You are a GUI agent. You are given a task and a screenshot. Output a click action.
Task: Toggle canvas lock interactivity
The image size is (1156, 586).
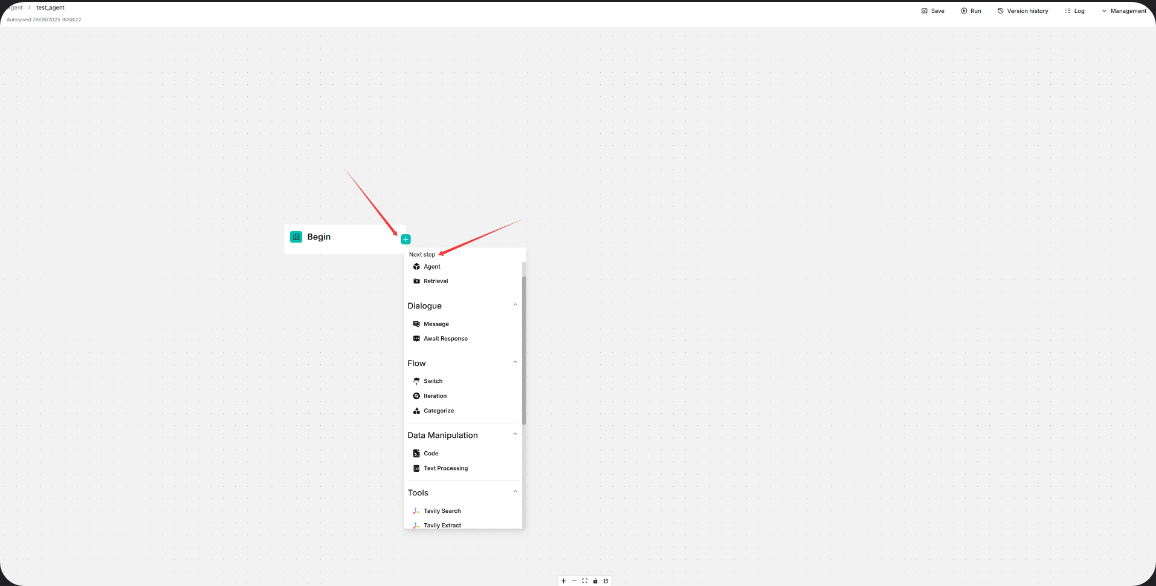click(595, 581)
